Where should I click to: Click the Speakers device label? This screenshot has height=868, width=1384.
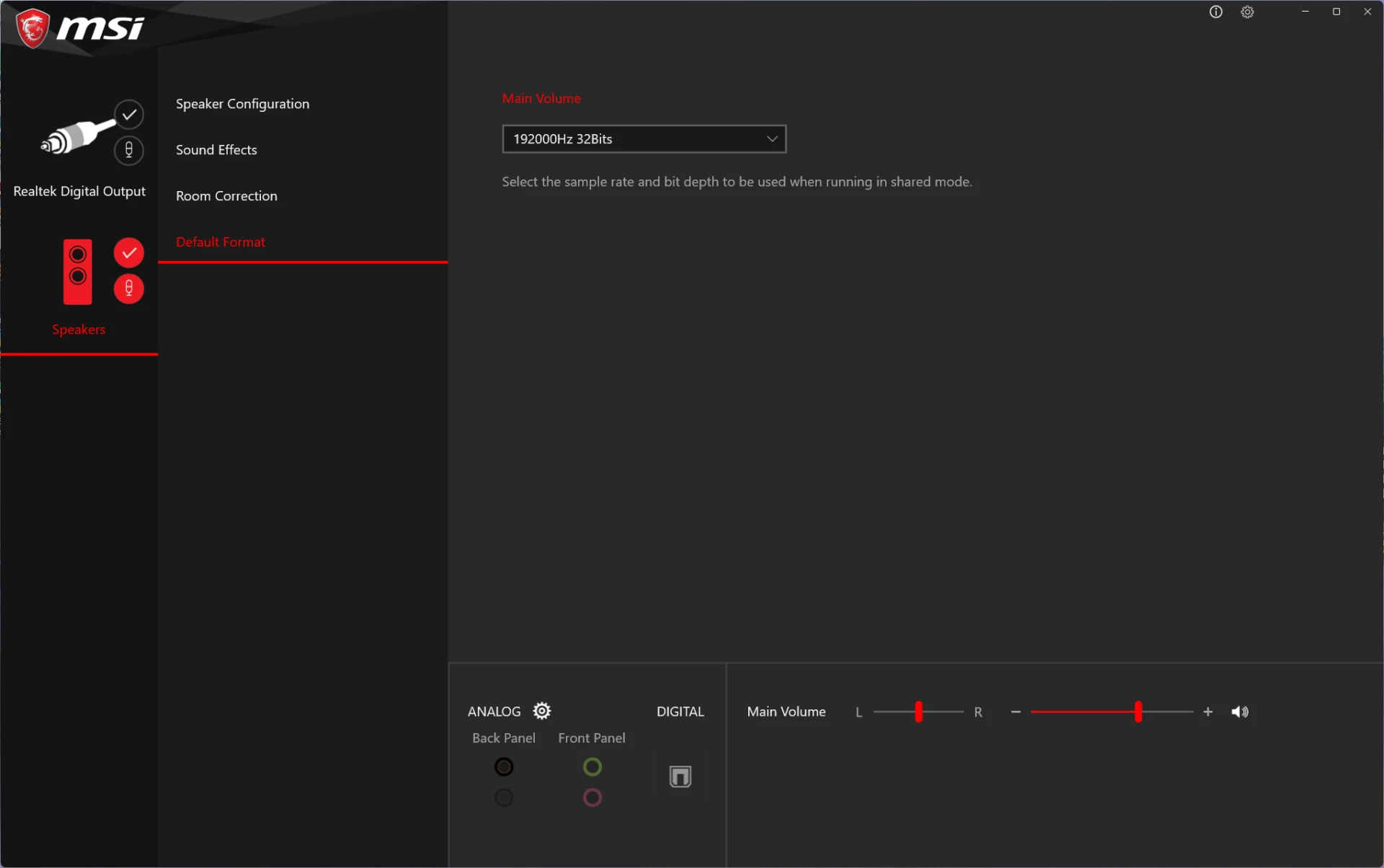79,329
